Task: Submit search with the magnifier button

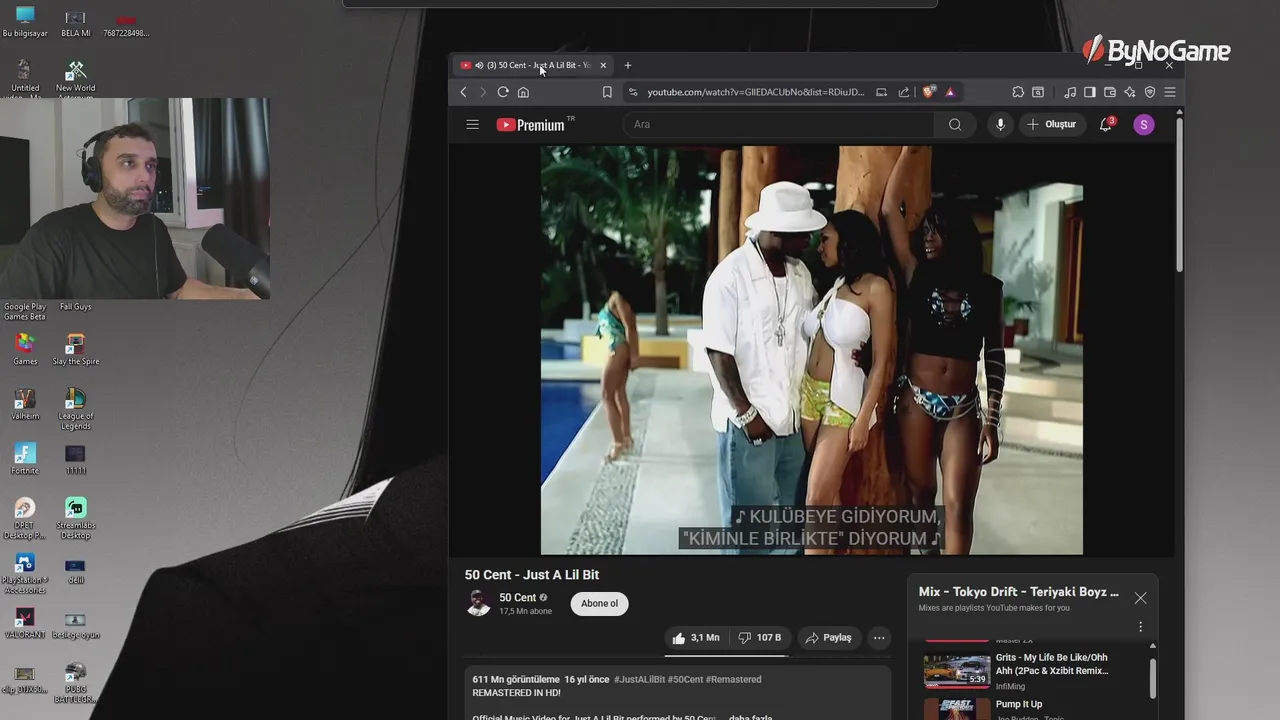Action: 955,125
